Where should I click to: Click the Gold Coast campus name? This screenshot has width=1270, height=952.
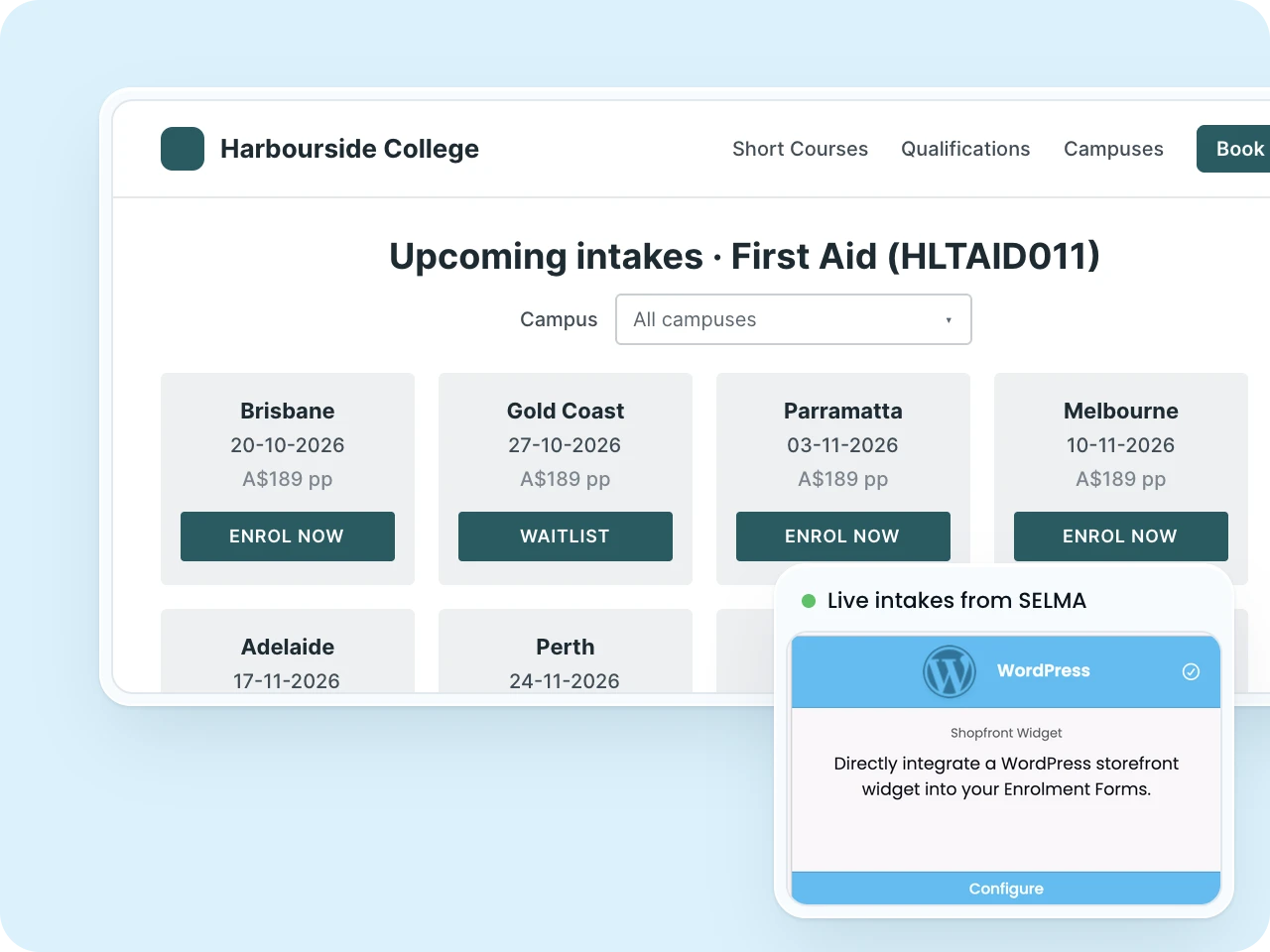pos(566,411)
